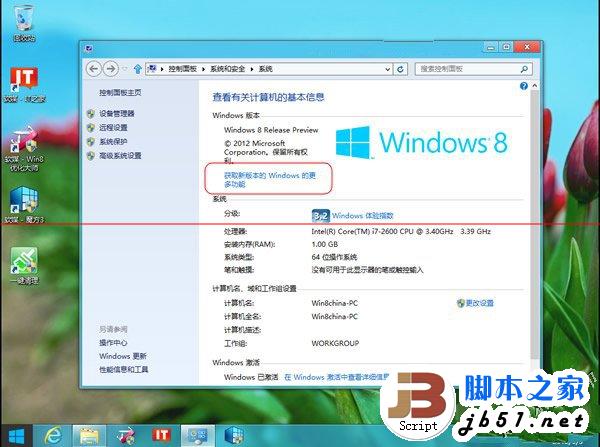Image resolution: width=600 pixels, height=447 pixels.
Task: Click the Win8china-PC computer name value
Action: click(x=334, y=303)
